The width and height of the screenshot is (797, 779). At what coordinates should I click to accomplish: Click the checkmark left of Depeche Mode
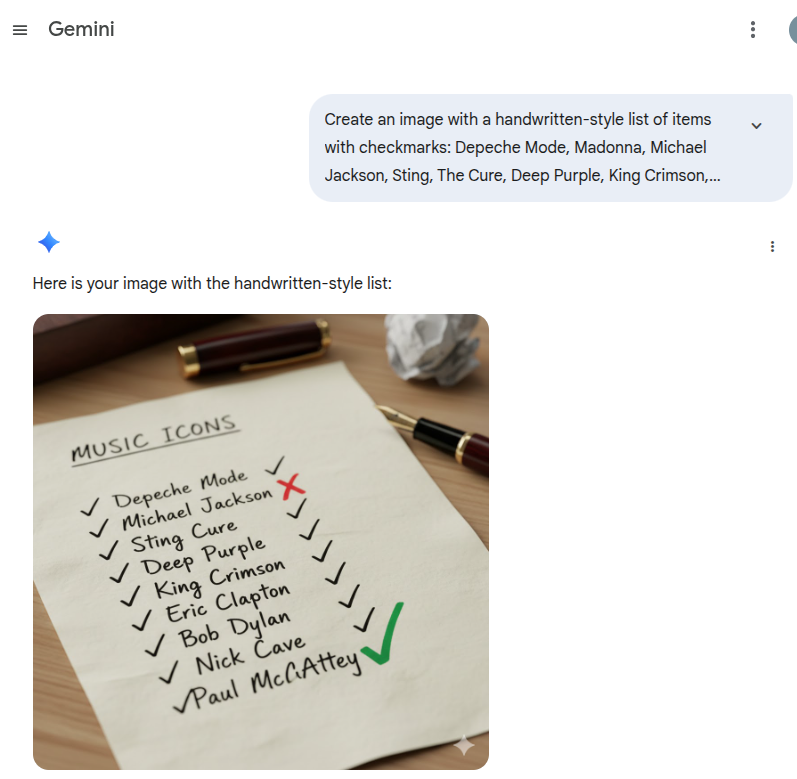click(x=90, y=506)
